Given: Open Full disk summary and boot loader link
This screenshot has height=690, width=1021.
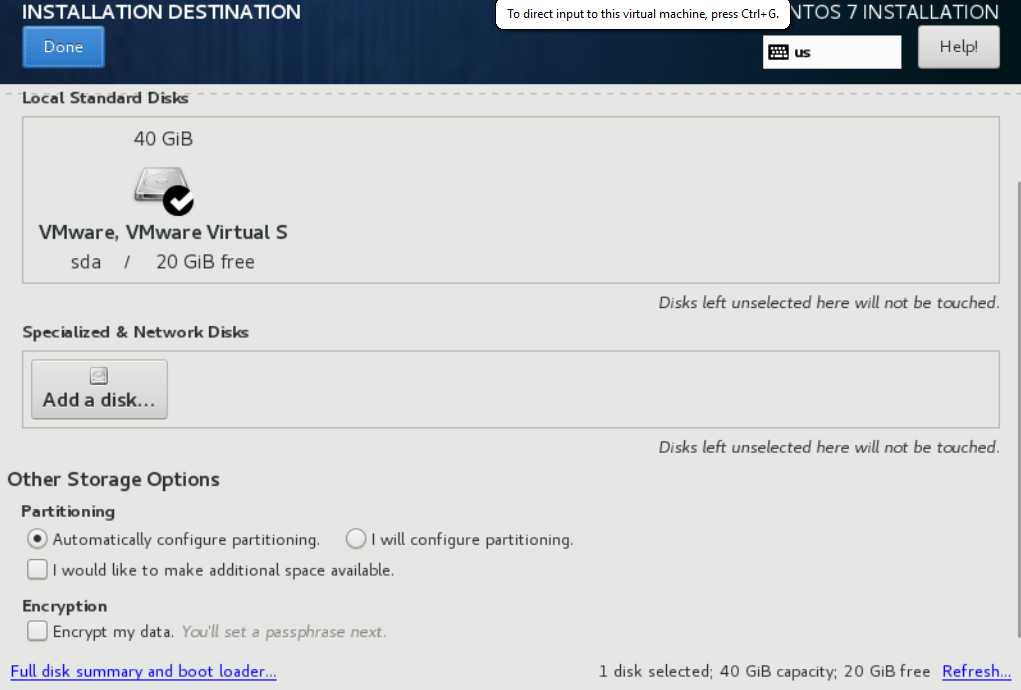Looking at the screenshot, I should [x=143, y=671].
